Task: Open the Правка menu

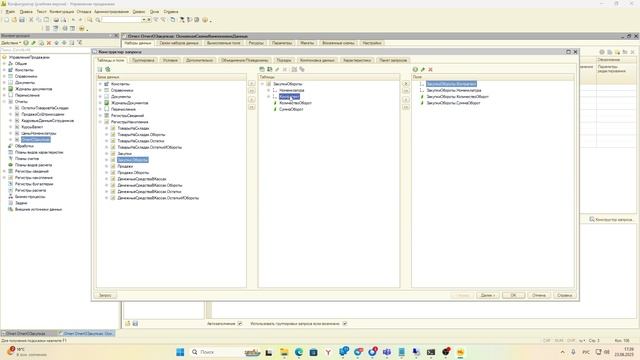Action: [26, 11]
